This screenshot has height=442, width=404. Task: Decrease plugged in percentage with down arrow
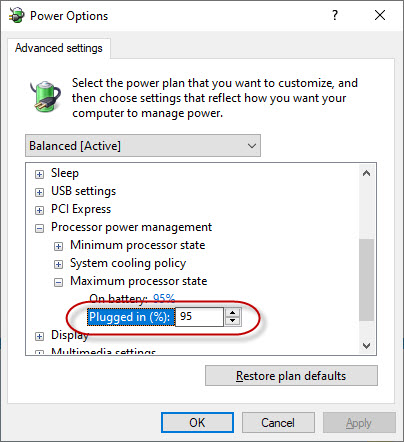tap(232, 321)
